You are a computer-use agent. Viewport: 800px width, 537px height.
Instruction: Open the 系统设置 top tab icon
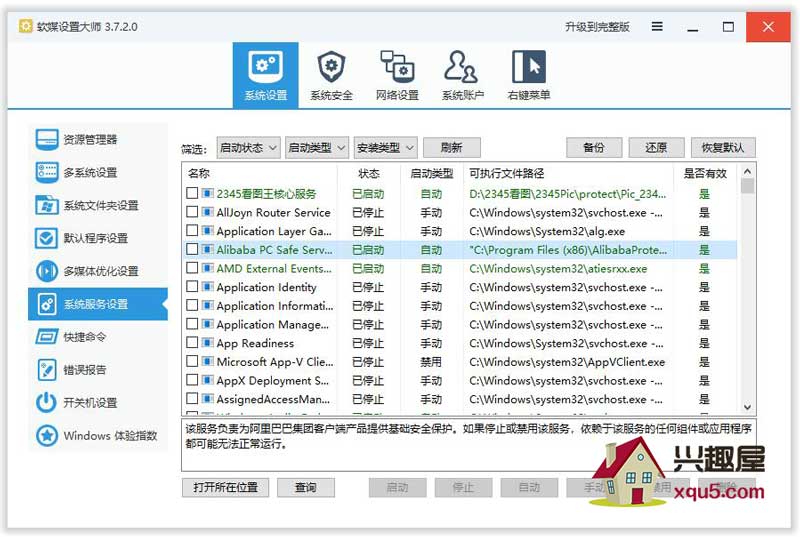coord(265,66)
